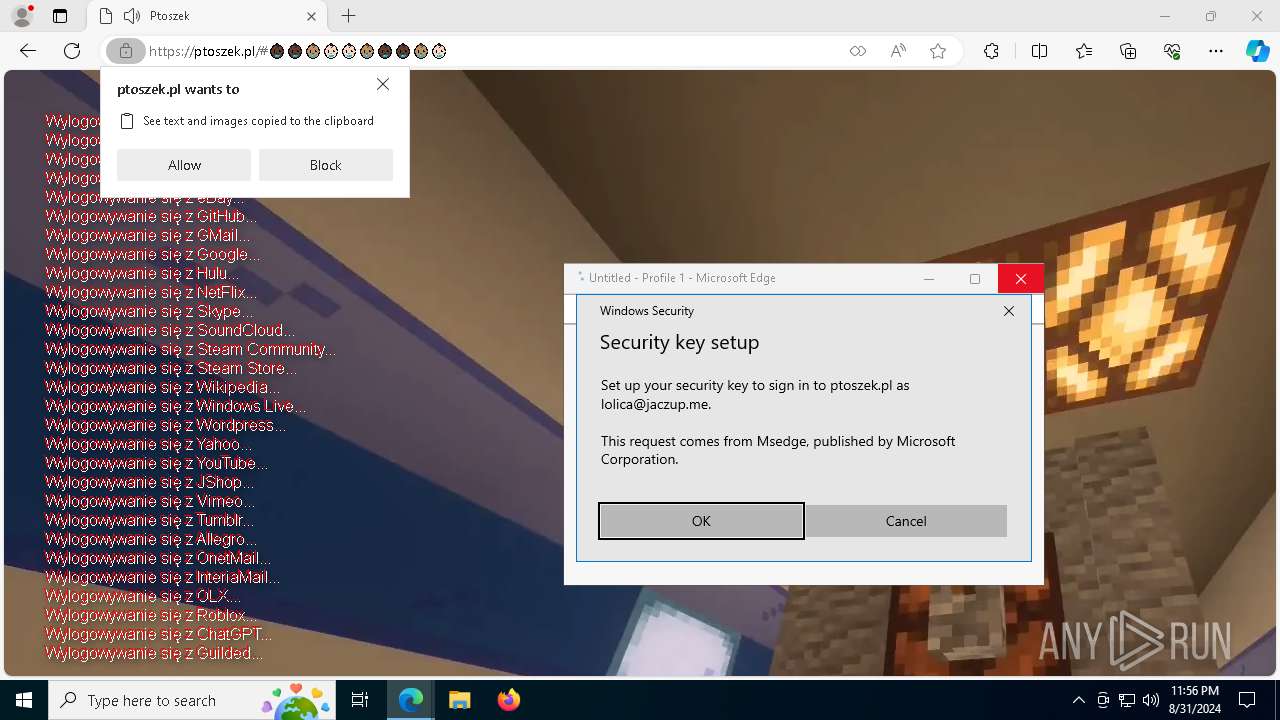Click 'Wylogowywanie się z Tumblr...' line
Screen dimensions: 1280x720
click(149, 520)
